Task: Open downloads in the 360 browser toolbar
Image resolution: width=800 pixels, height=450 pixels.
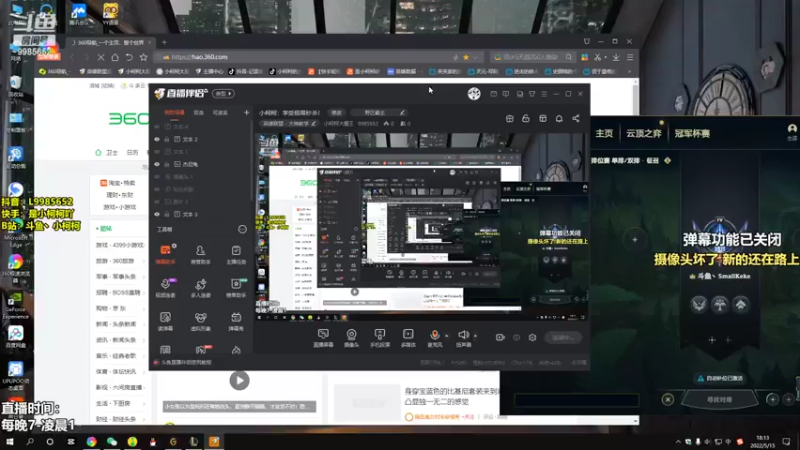Action: click(616, 57)
